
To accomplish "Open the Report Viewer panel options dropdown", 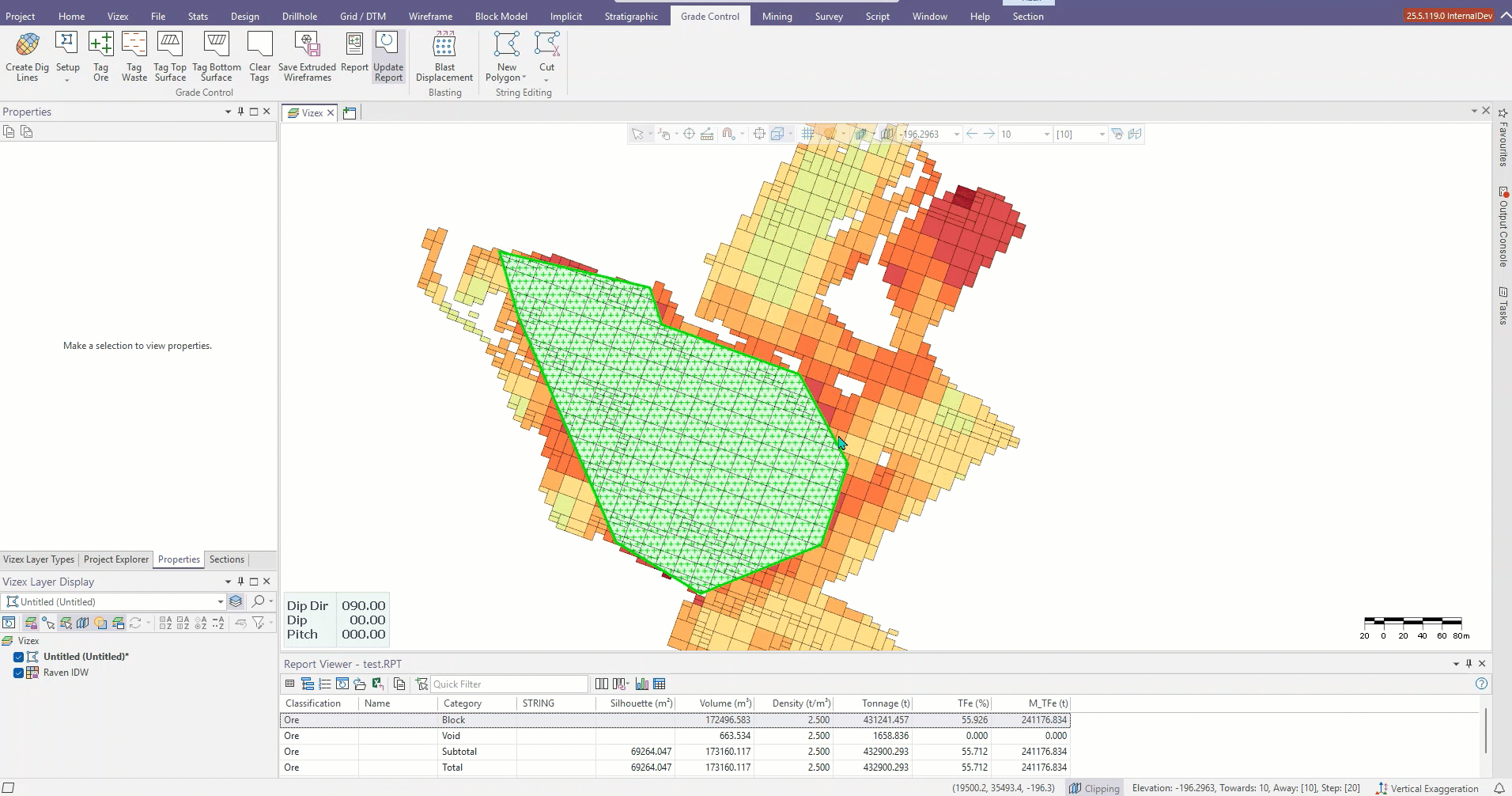I will pos(1456,664).
